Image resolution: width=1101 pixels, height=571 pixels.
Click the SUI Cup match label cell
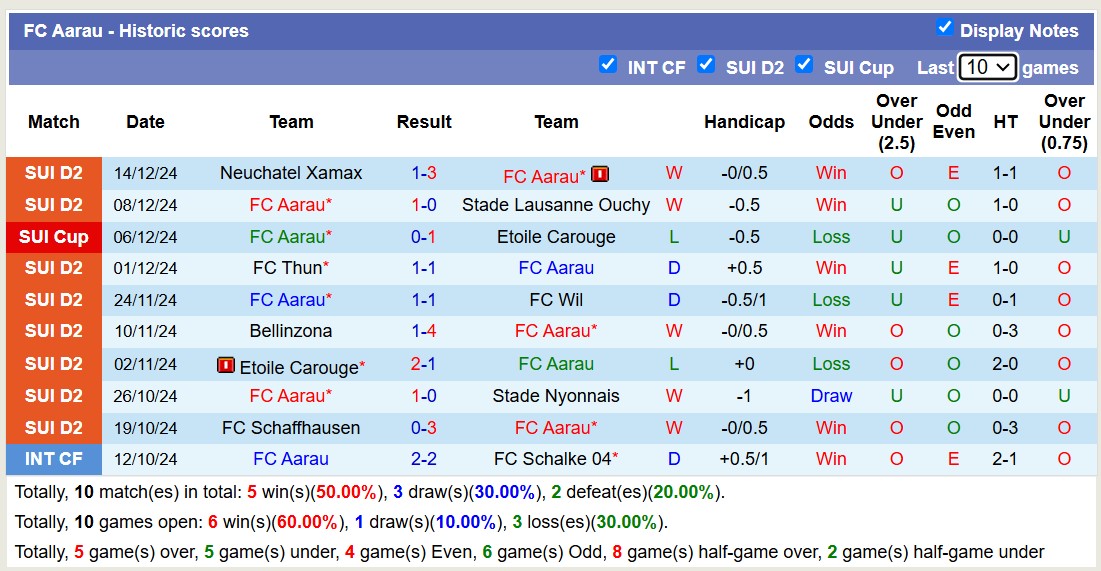[x=54, y=237]
